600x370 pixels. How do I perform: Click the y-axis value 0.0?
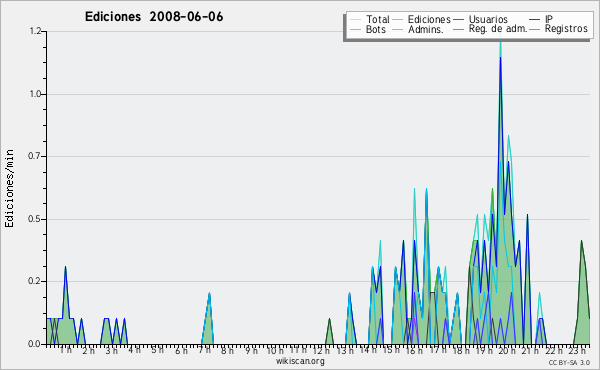[35, 344]
